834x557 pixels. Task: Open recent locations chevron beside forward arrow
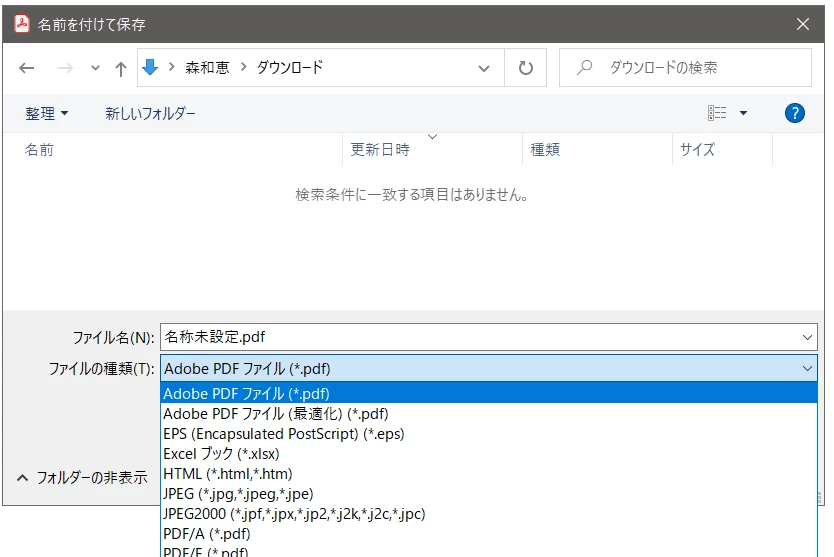pos(95,68)
